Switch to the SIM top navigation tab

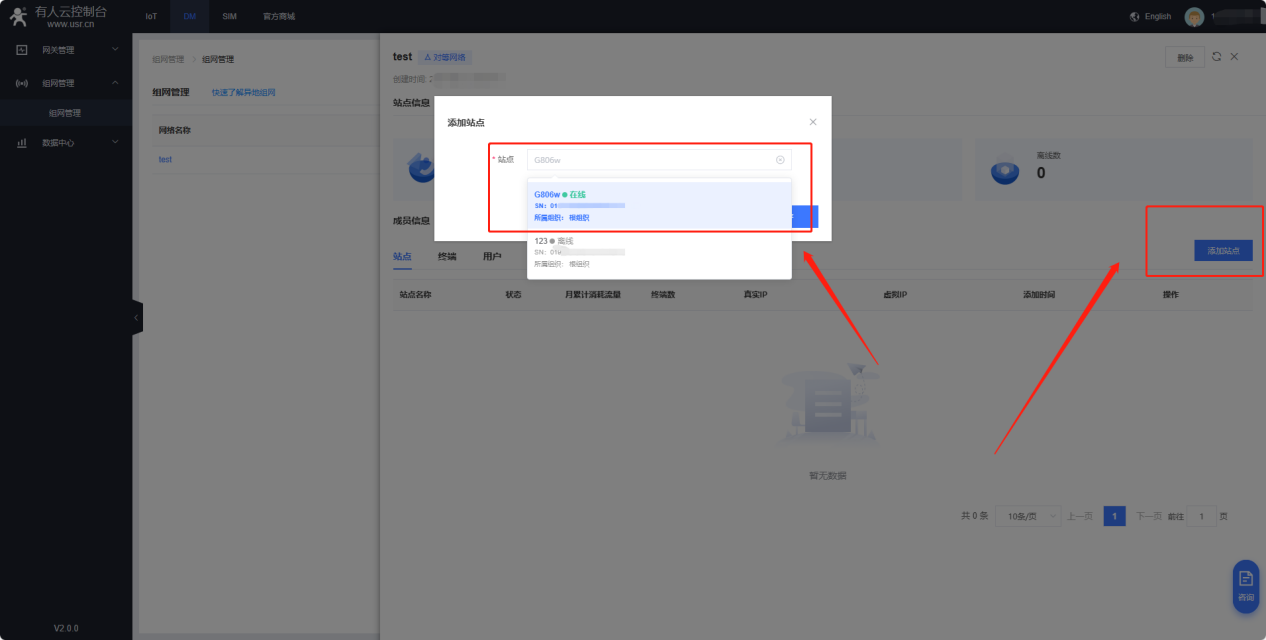[229, 17]
